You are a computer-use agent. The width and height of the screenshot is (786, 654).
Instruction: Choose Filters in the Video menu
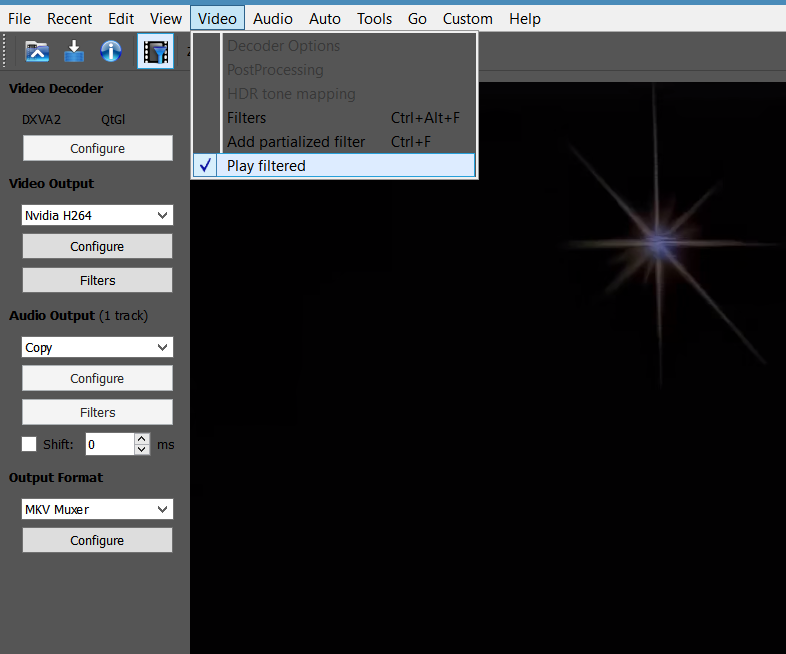[x=334, y=118]
